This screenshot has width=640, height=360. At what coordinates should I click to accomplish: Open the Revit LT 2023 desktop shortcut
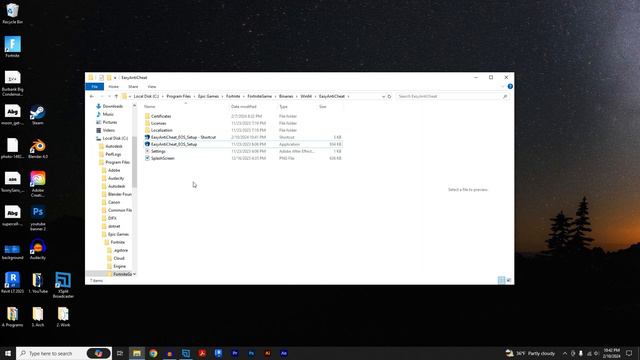pyautogui.click(x=12, y=282)
